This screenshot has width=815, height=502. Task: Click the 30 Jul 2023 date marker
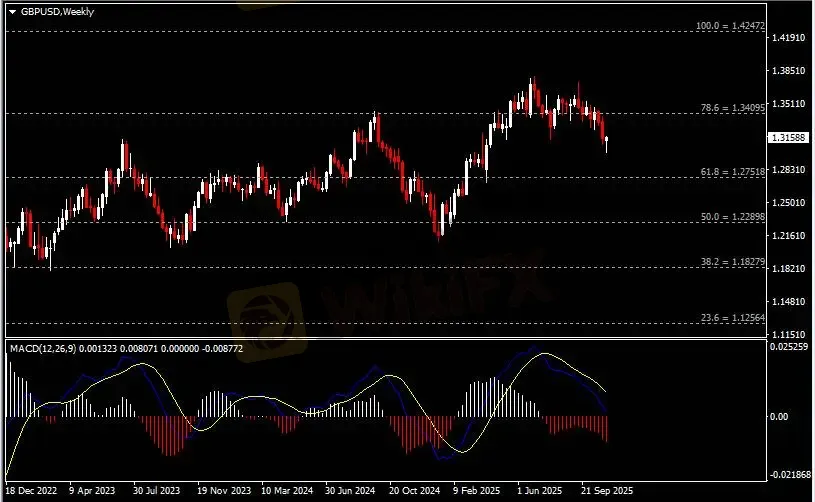click(x=156, y=492)
